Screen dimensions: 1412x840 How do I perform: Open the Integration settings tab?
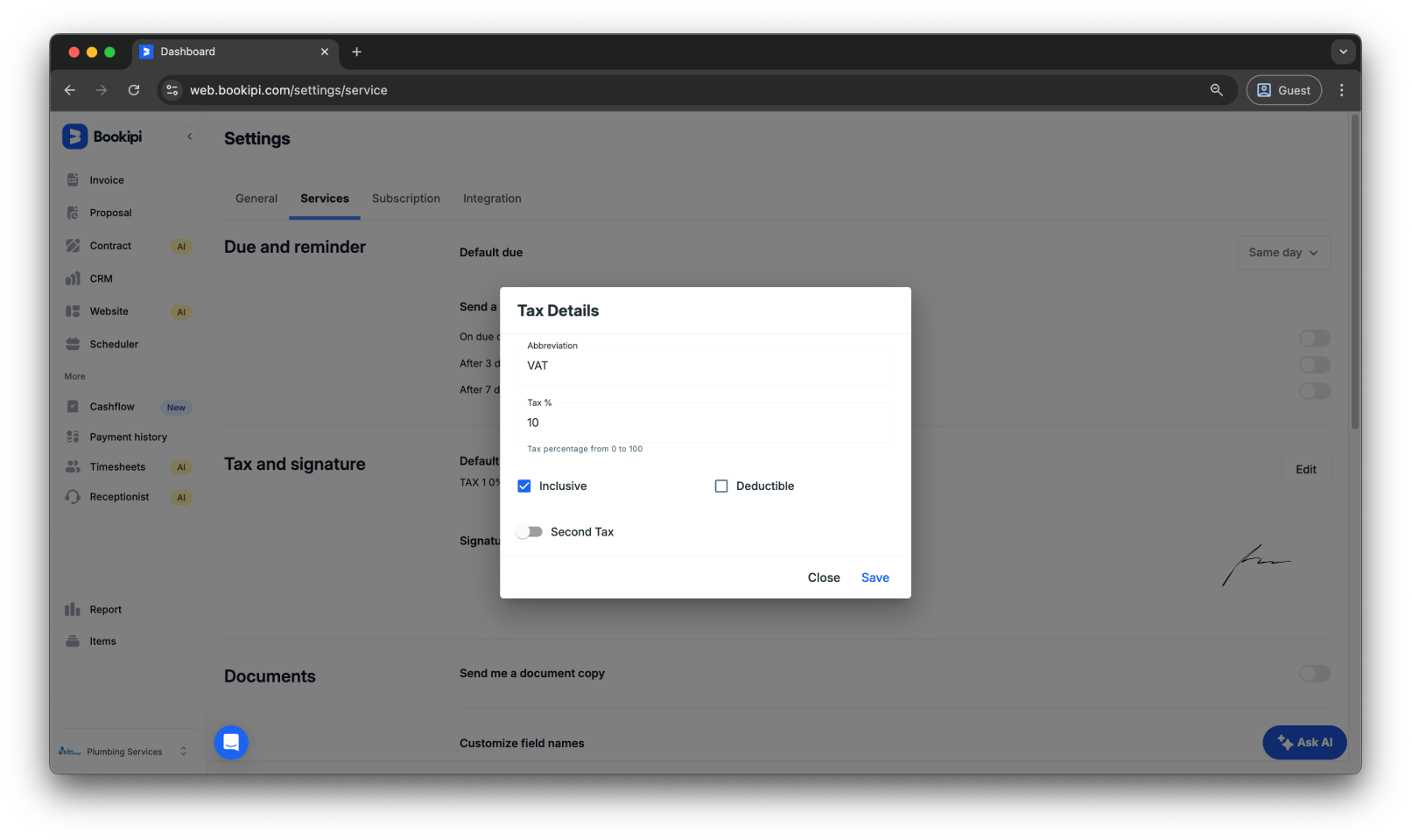(x=491, y=199)
